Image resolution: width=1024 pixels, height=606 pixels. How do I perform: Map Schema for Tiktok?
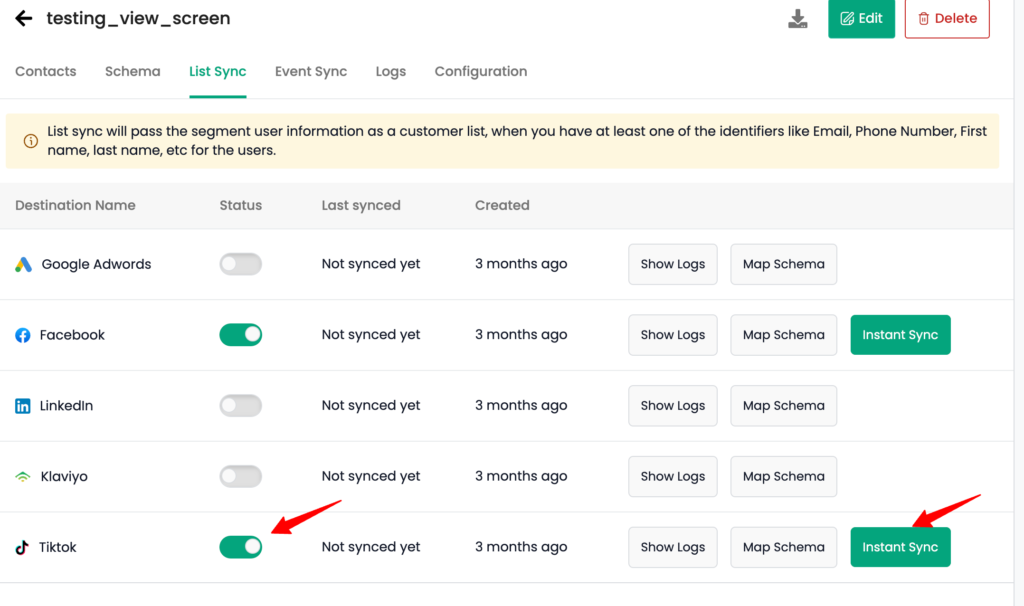[x=784, y=547]
